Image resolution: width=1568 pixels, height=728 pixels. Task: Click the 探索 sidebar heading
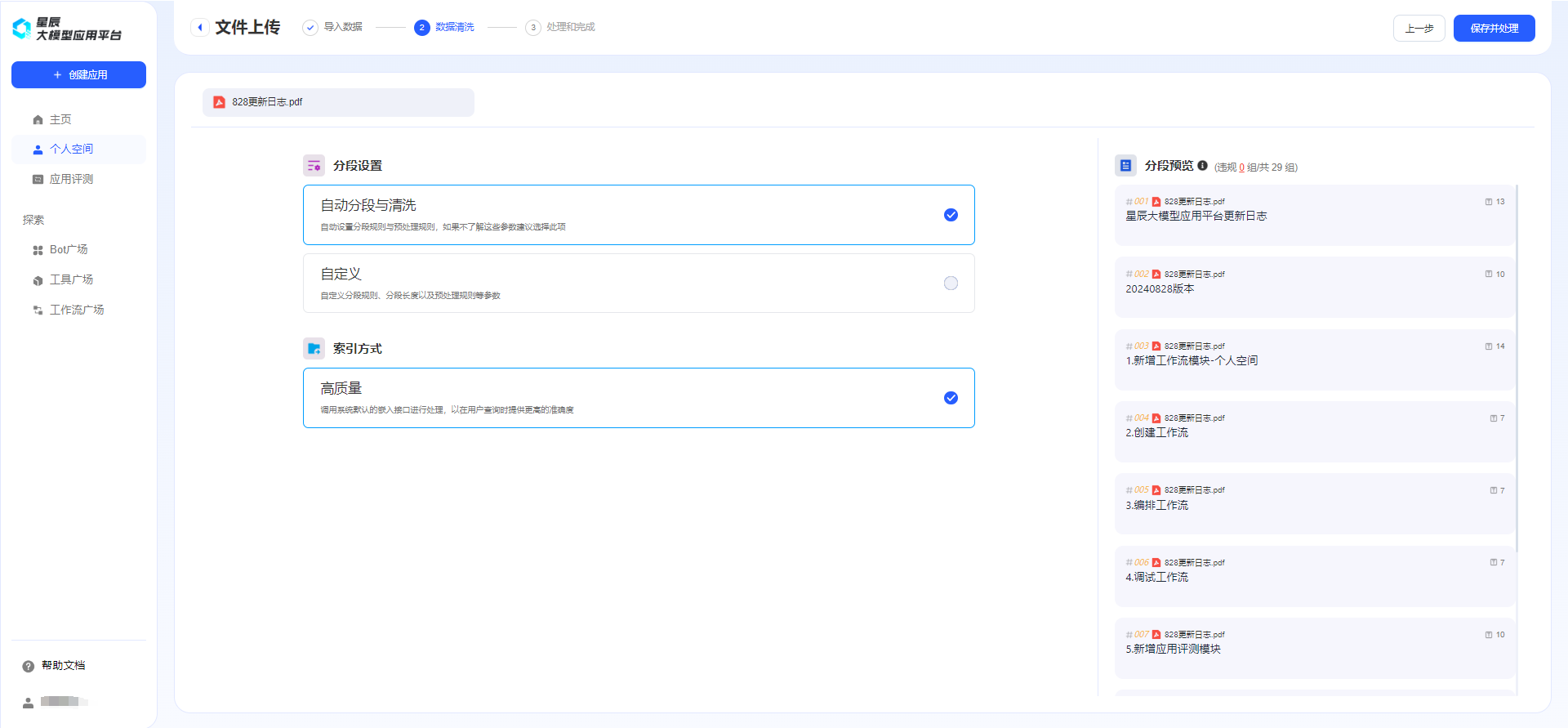[x=33, y=220]
